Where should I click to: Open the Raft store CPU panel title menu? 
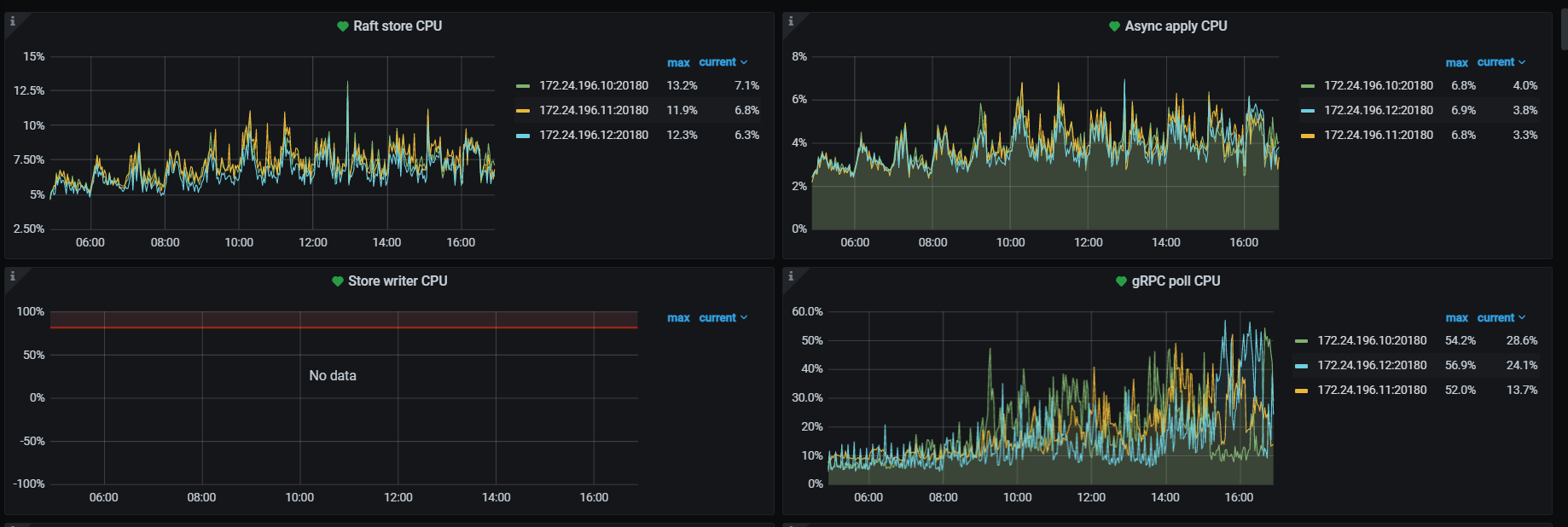click(x=398, y=26)
